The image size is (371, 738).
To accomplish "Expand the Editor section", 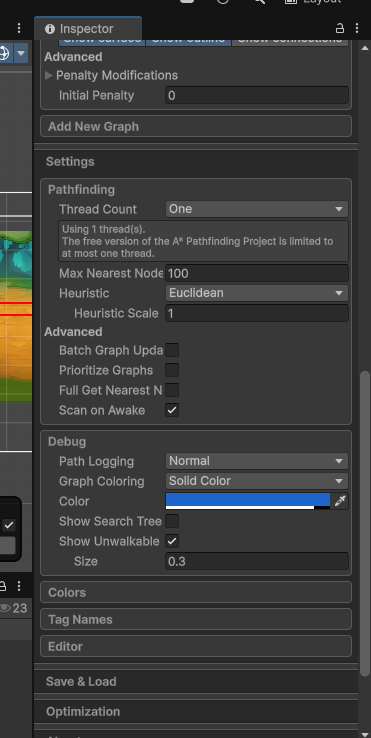I will [196, 646].
